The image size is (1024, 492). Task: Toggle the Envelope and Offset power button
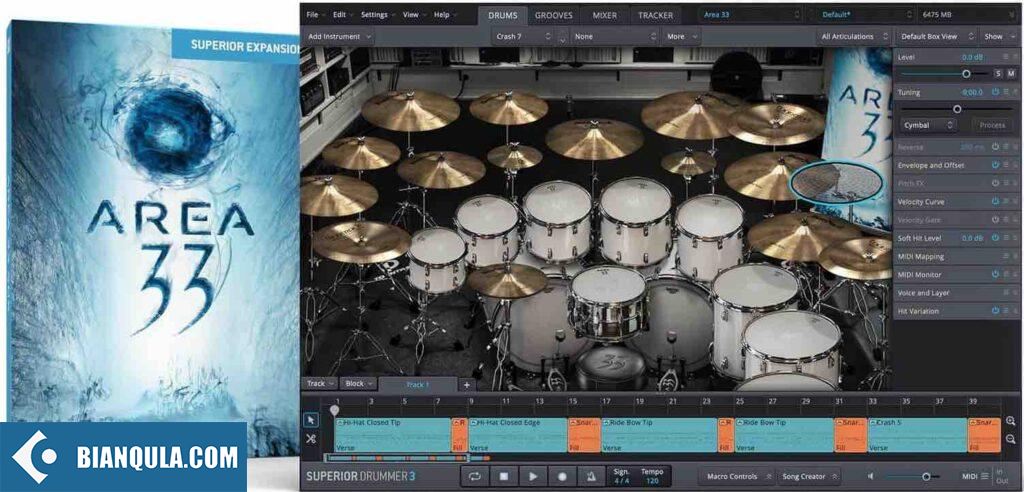(995, 165)
